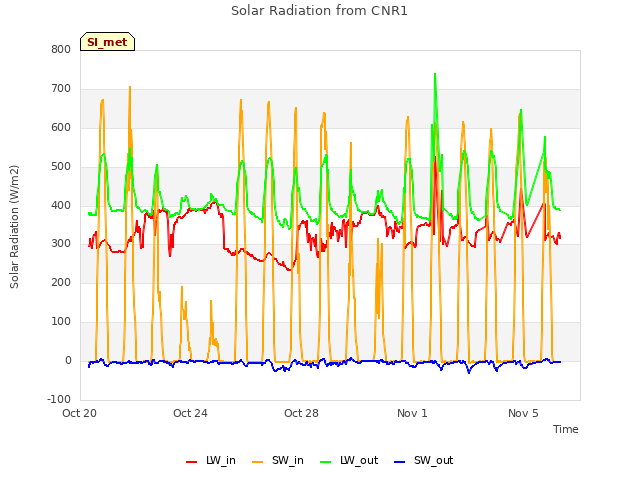Toggle the LW_out legend entry
Screen dimensions: 640x480
(349, 460)
